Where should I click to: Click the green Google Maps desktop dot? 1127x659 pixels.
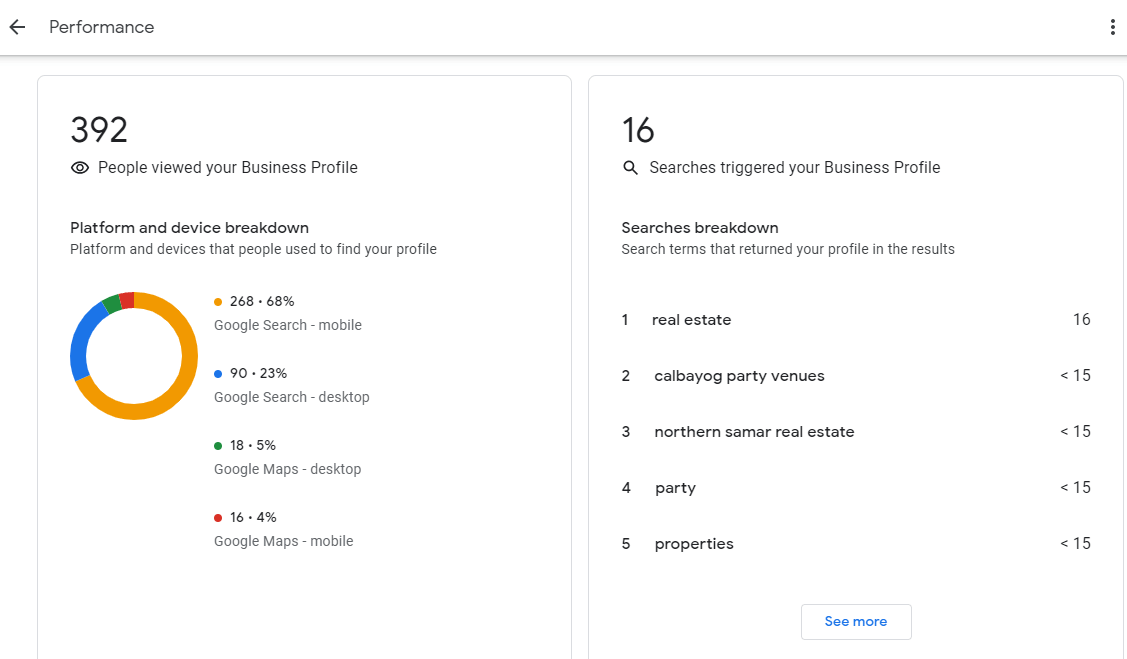(218, 445)
